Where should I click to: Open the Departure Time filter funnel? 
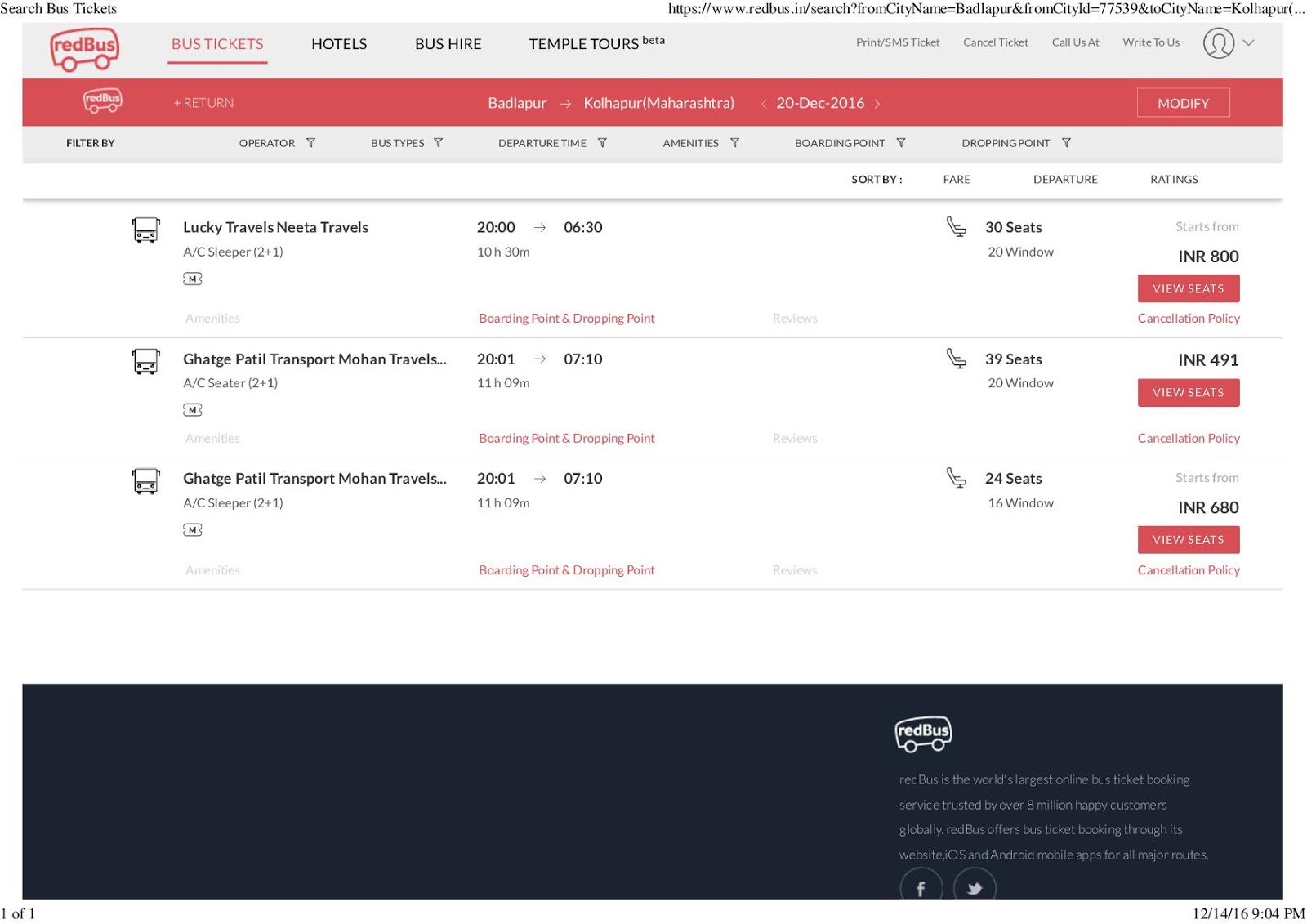click(602, 143)
